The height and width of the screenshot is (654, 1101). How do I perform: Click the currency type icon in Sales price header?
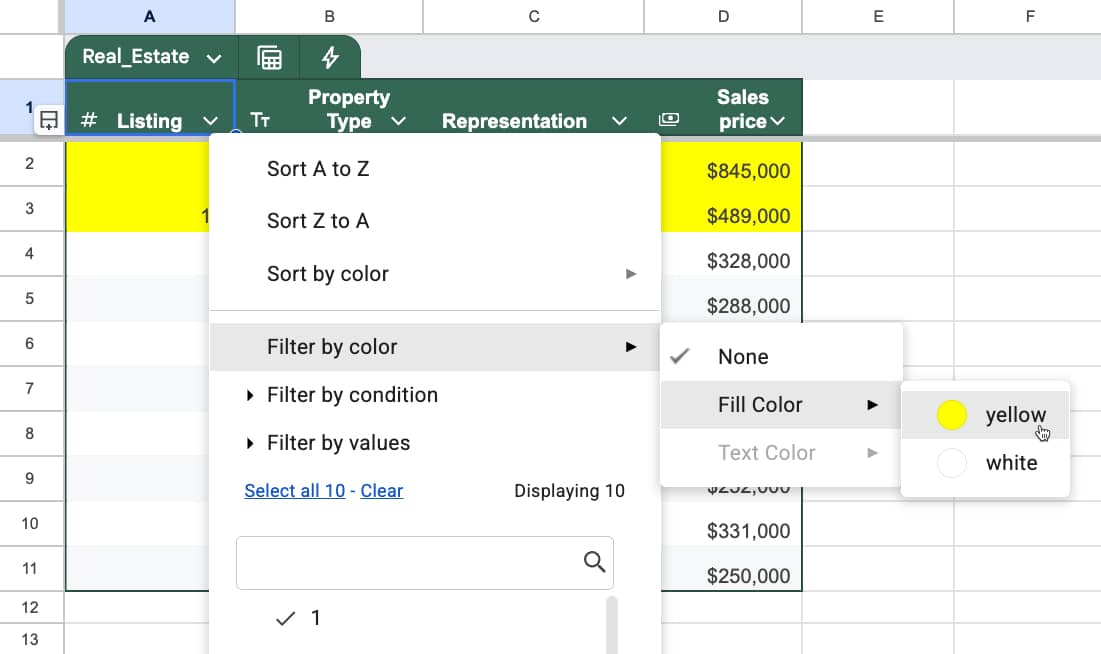point(668,119)
